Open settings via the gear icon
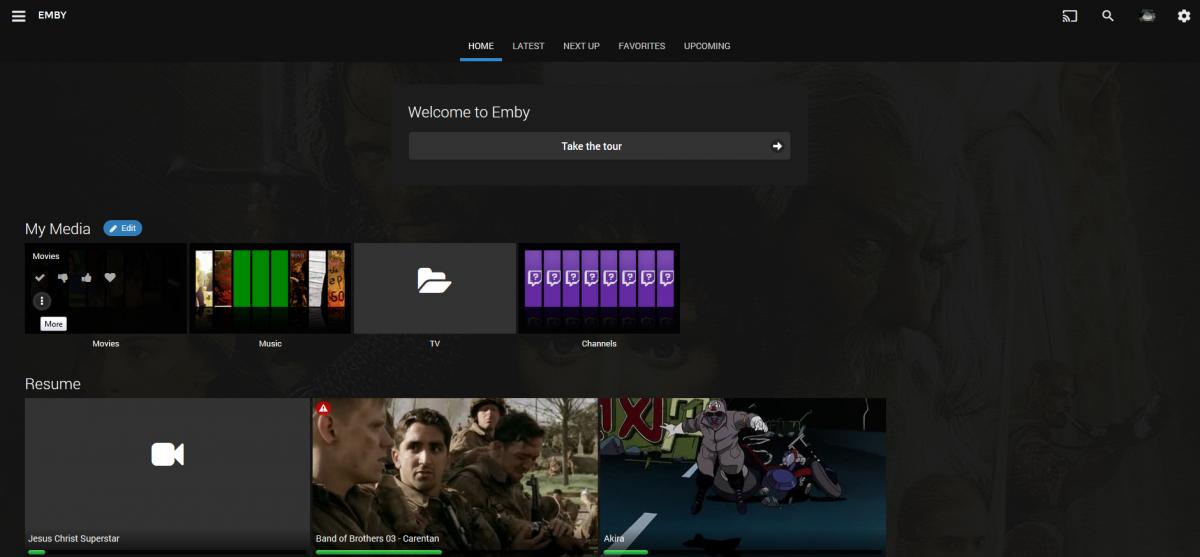Viewport: 1200px width, 557px height. [x=1184, y=16]
